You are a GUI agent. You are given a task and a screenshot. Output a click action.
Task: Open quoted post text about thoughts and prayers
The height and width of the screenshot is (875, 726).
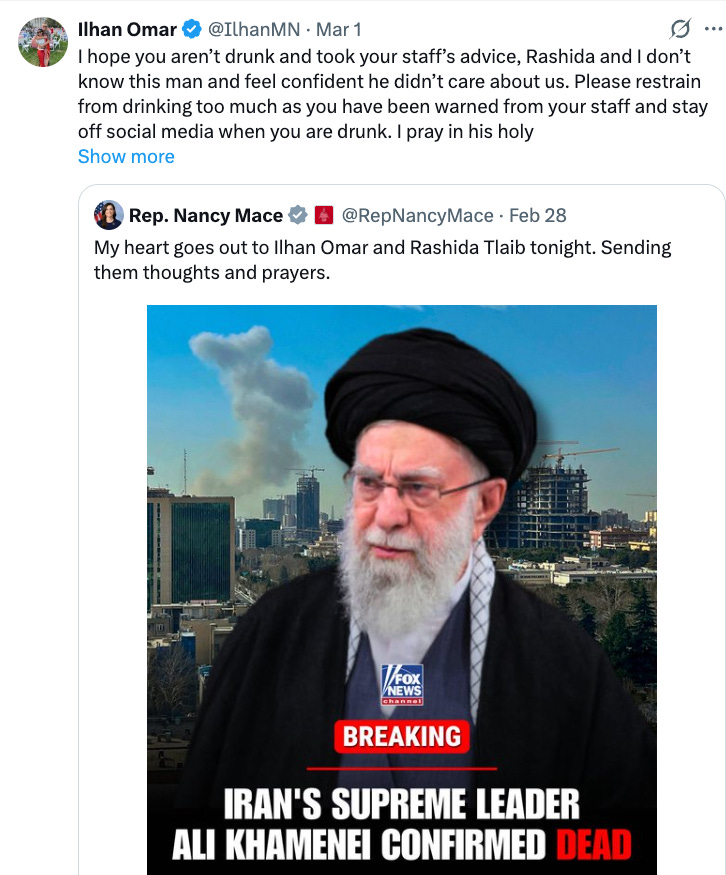click(x=382, y=259)
